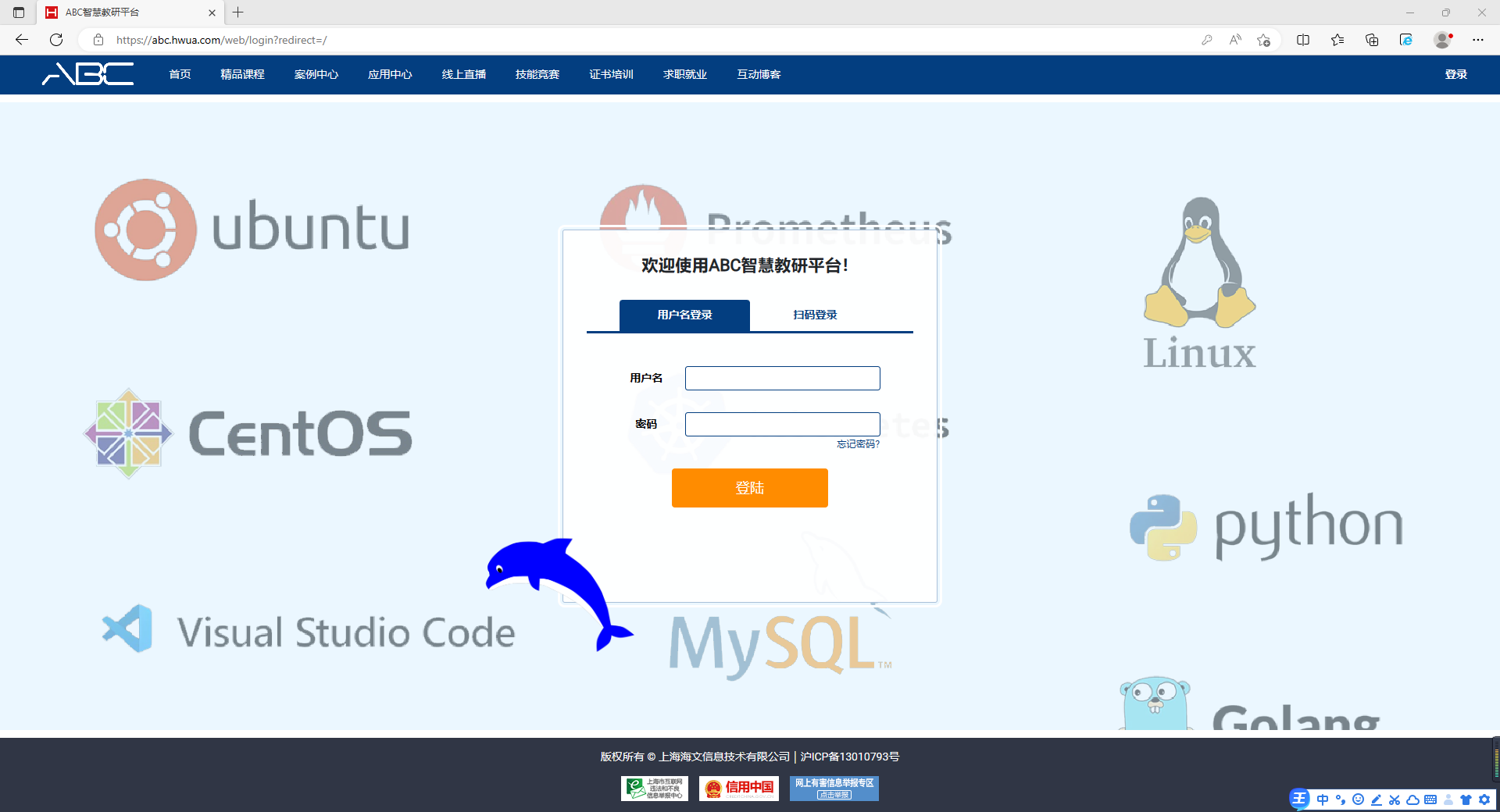The image size is (1500, 812).
Task: Click the 欢迎使用ABC智慧教研平台! heading
Action: [x=745, y=265]
